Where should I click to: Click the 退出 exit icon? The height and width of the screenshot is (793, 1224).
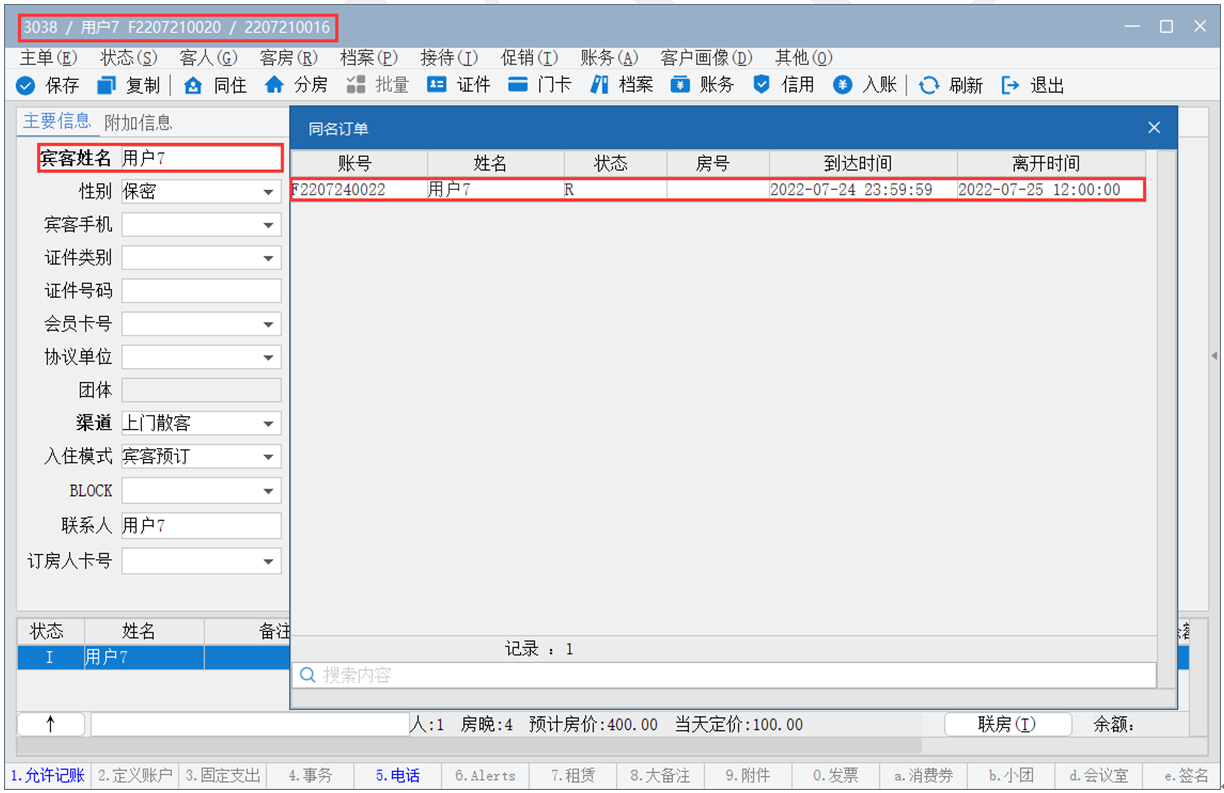tap(1010, 85)
